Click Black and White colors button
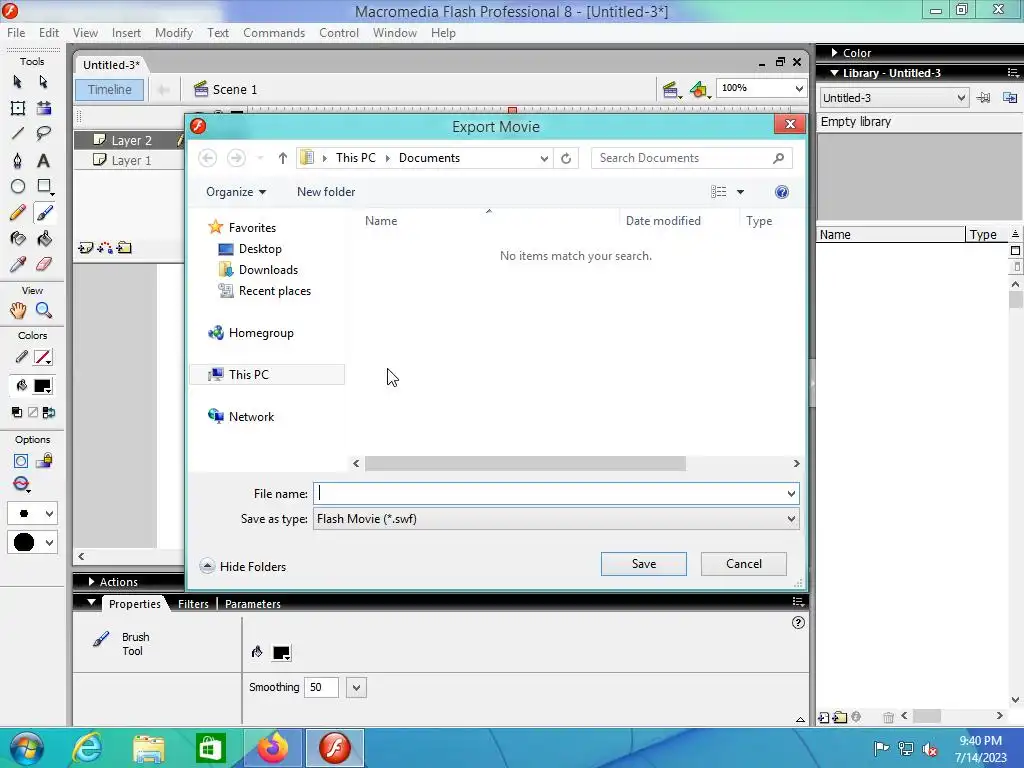This screenshot has height=768, width=1024. coord(17,412)
